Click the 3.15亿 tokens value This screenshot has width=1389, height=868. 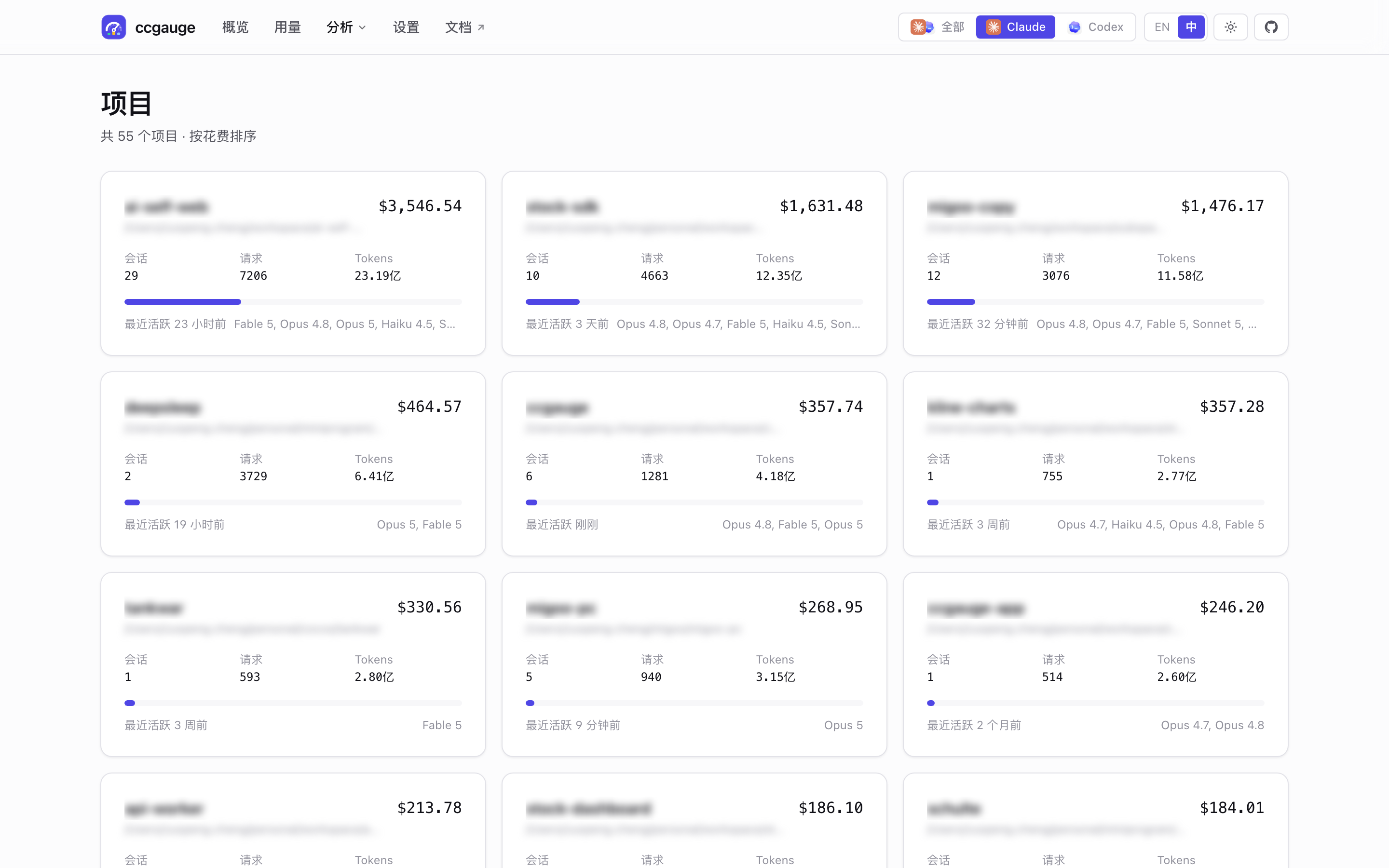coord(776,677)
